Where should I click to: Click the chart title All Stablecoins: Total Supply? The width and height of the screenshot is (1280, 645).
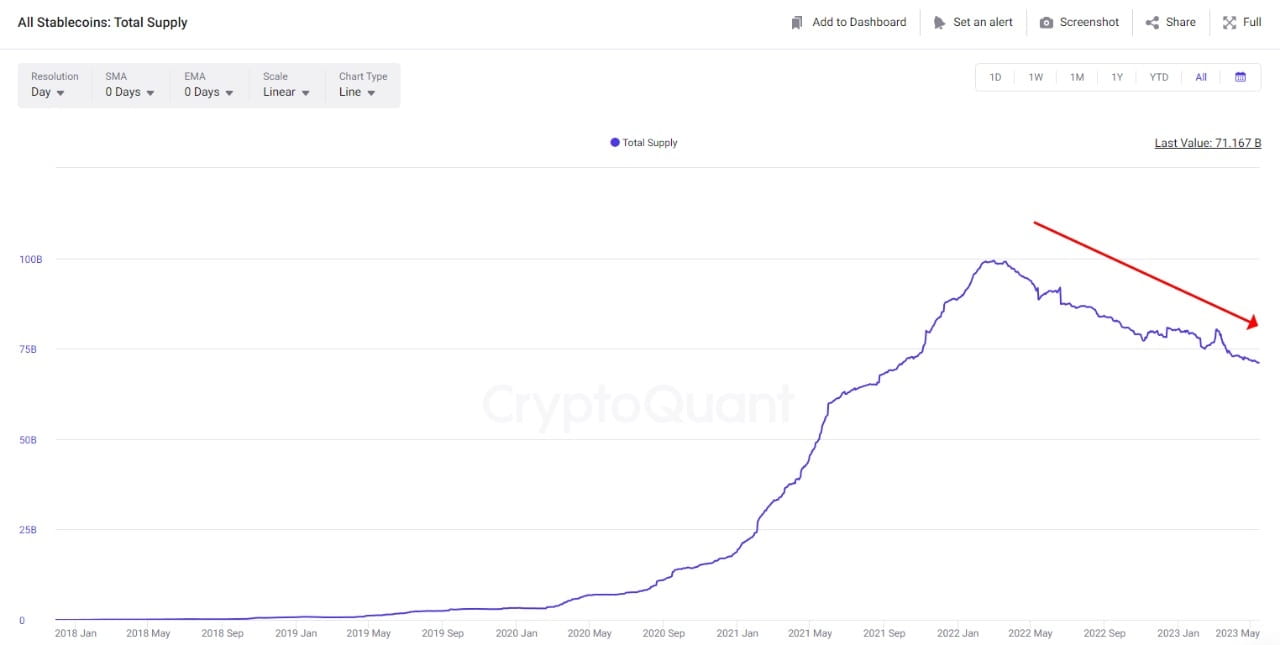[x=102, y=22]
